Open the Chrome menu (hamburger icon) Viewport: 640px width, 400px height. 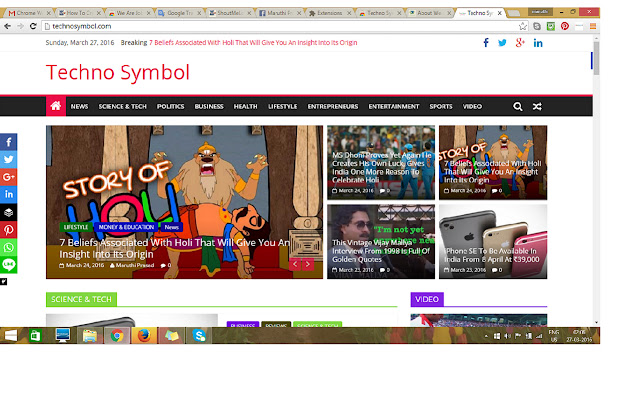tap(593, 26)
